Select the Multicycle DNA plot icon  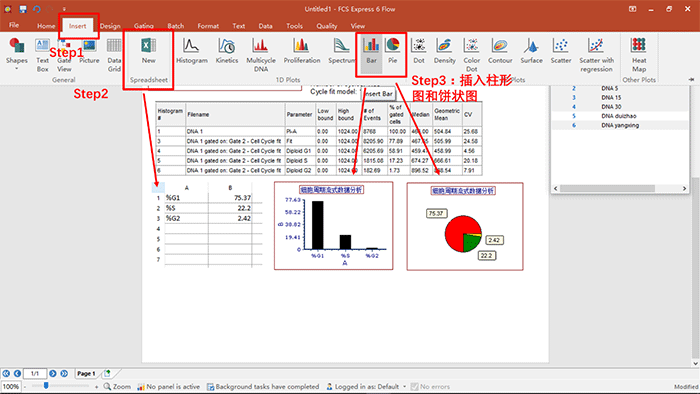(x=261, y=54)
